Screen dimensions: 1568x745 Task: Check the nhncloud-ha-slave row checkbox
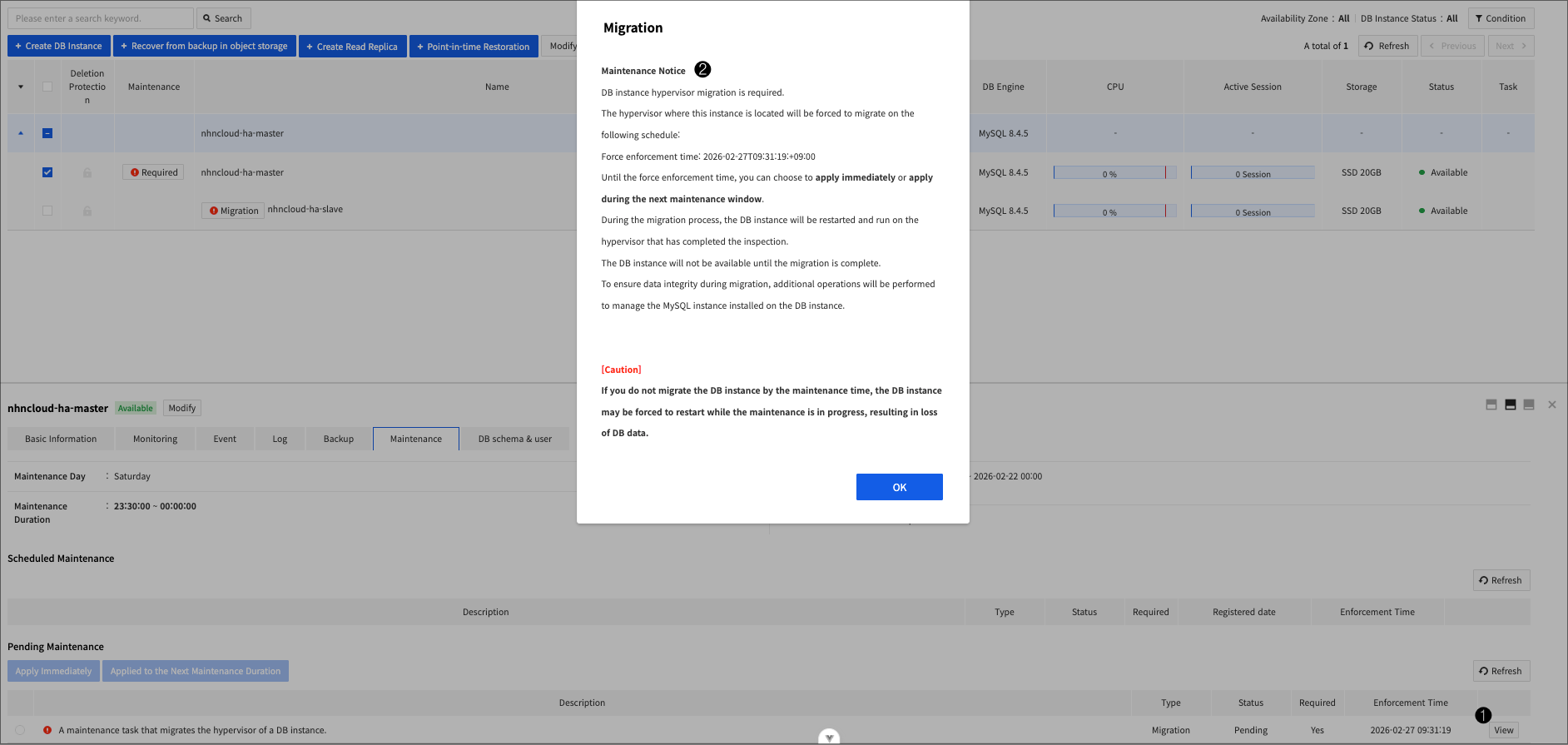click(47, 211)
